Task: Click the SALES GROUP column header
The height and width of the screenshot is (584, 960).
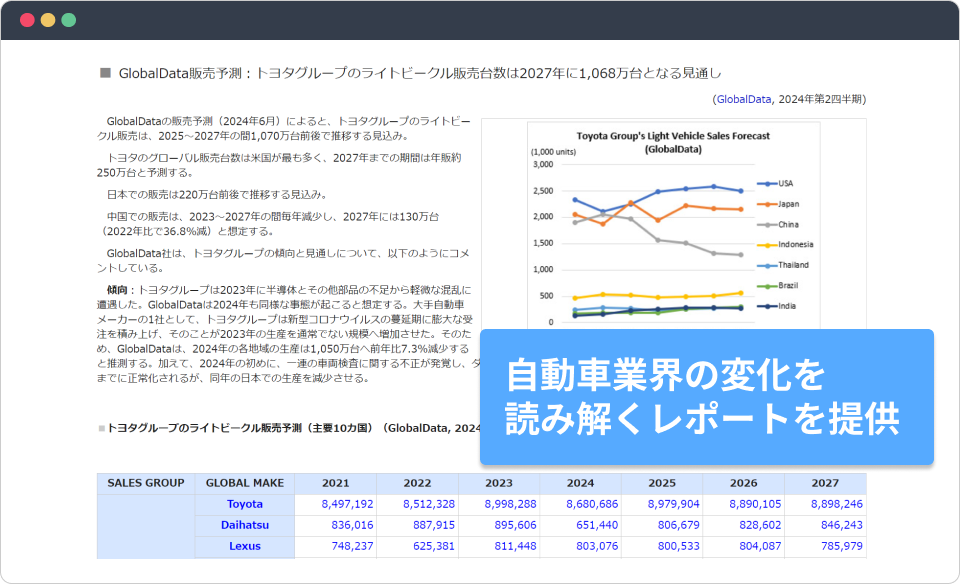Action: point(146,483)
